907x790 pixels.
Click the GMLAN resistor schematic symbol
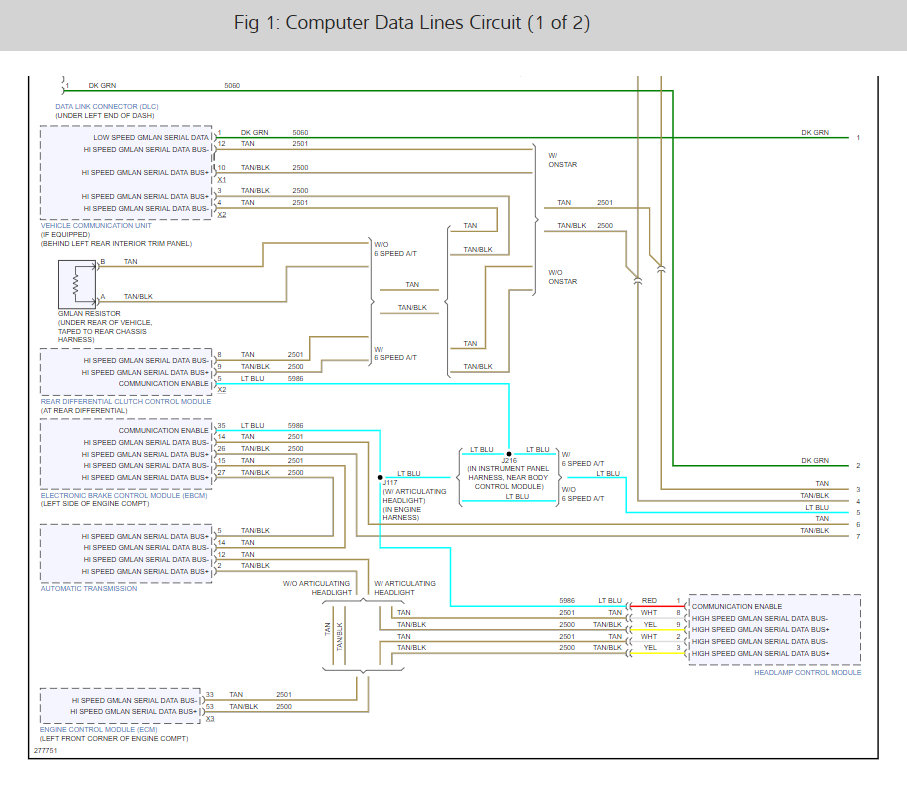pyautogui.click(x=77, y=284)
